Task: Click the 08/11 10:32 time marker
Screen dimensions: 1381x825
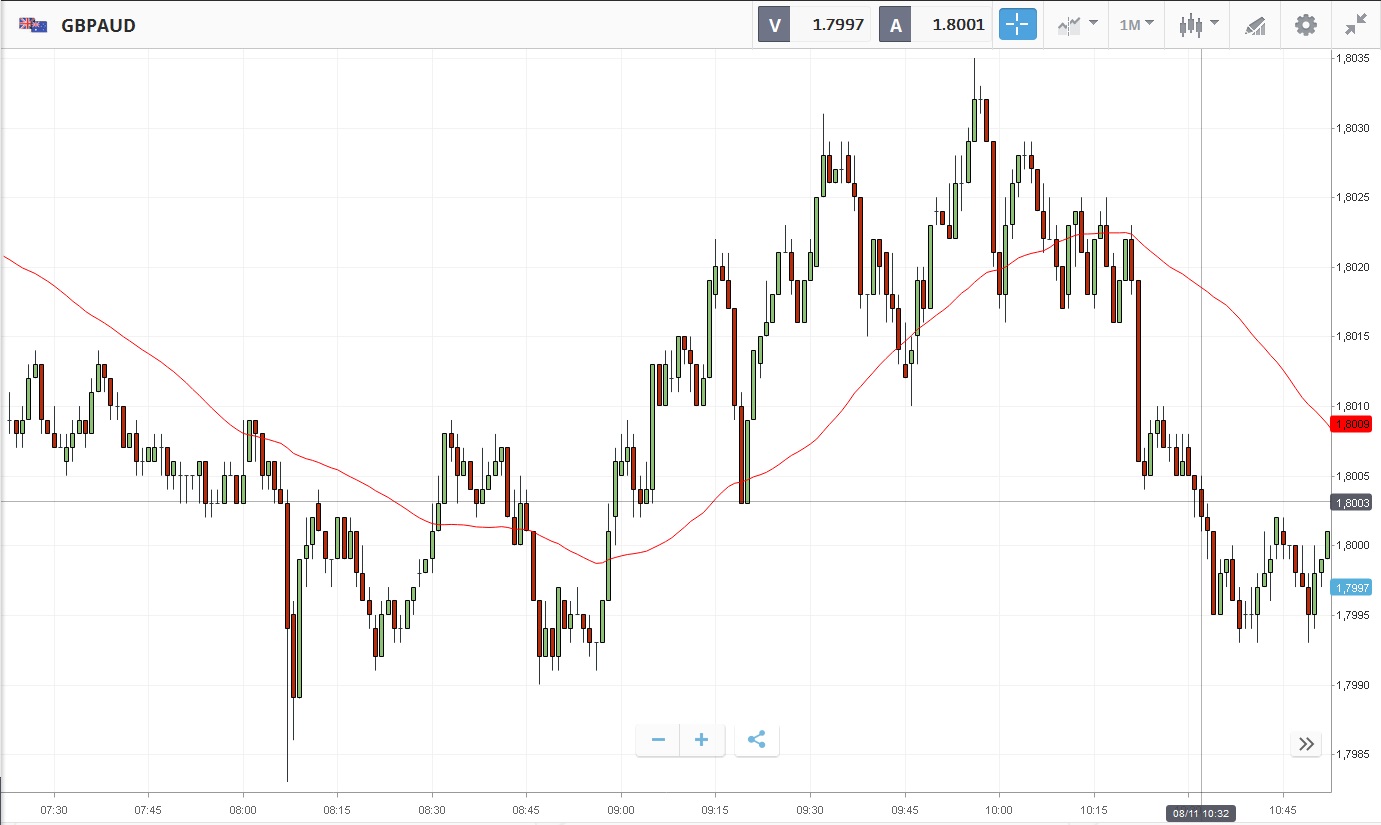Action: tap(1200, 814)
